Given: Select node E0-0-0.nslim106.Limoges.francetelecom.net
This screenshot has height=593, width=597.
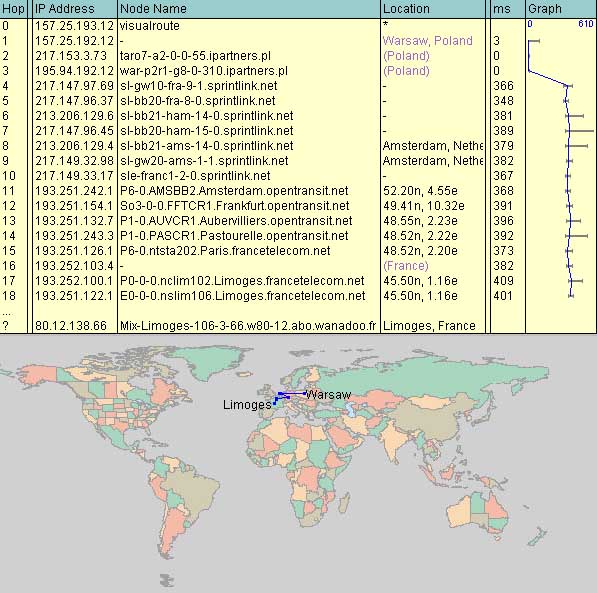Looking at the screenshot, I should click(242, 296).
